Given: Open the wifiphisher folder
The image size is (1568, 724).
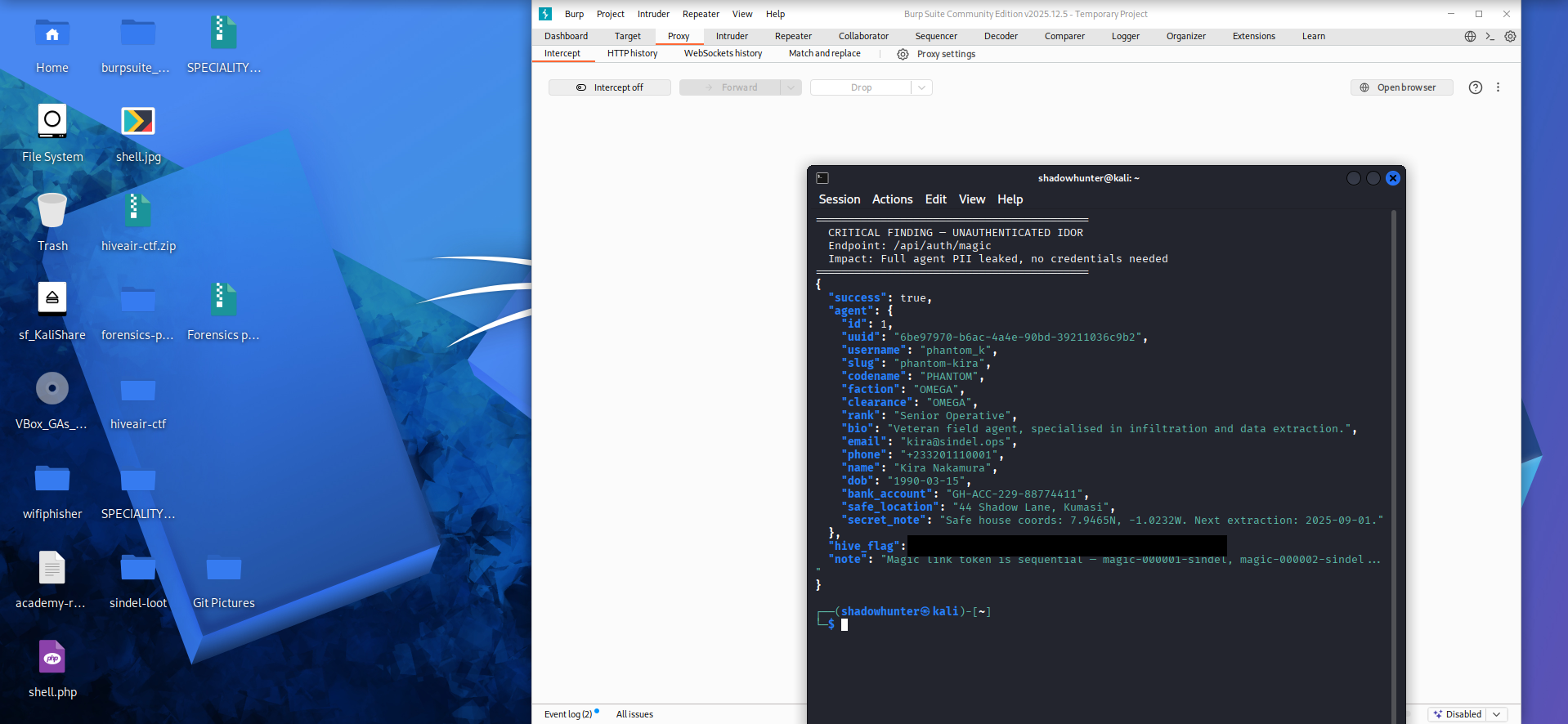Looking at the screenshot, I should (52, 478).
